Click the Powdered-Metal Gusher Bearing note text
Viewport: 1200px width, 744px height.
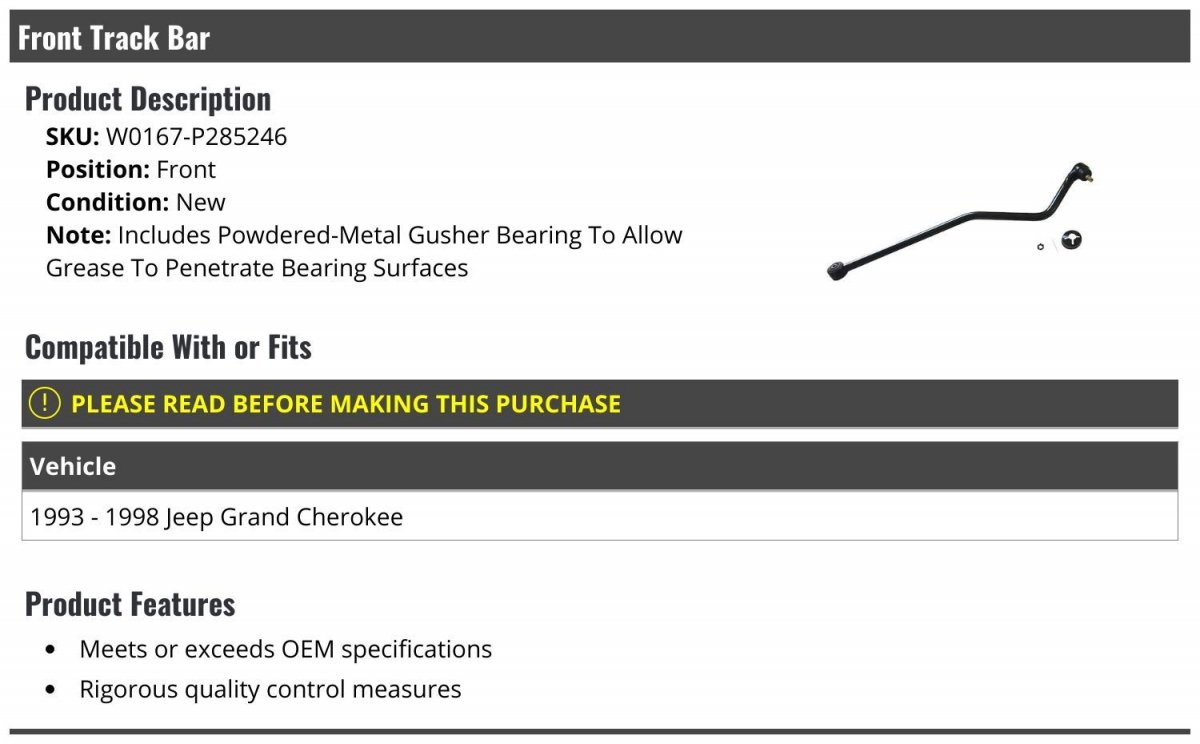[400, 236]
